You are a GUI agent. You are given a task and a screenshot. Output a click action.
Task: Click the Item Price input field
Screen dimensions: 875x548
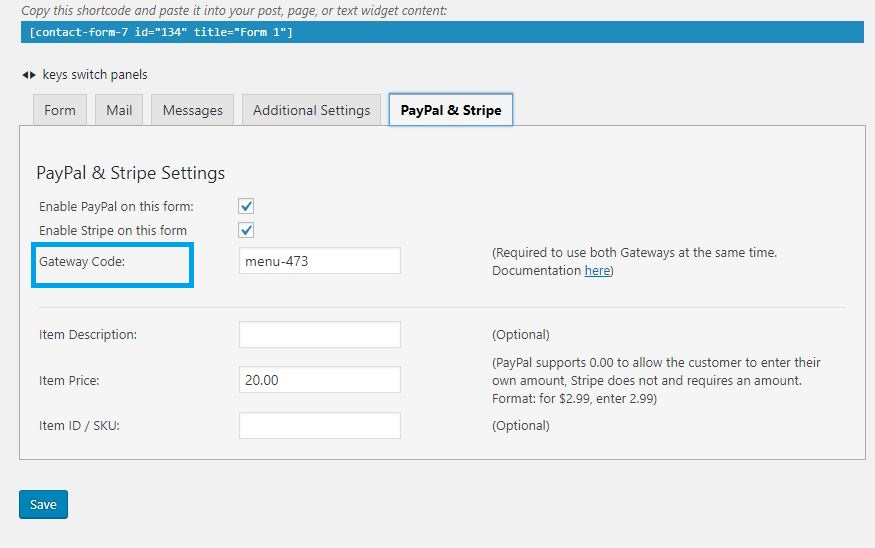[x=320, y=379]
